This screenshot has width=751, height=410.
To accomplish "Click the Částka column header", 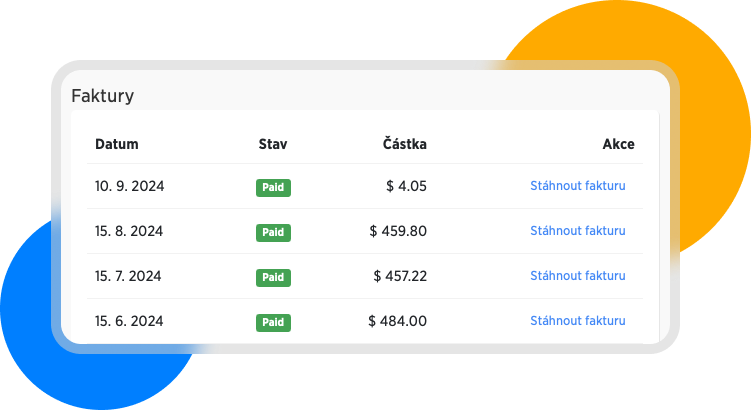I will point(404,144).
